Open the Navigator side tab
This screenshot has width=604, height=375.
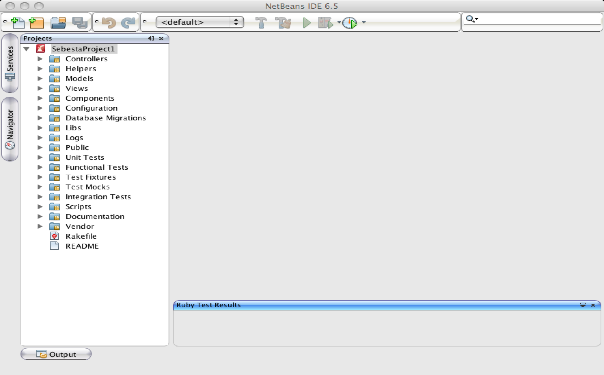[10, 129]
